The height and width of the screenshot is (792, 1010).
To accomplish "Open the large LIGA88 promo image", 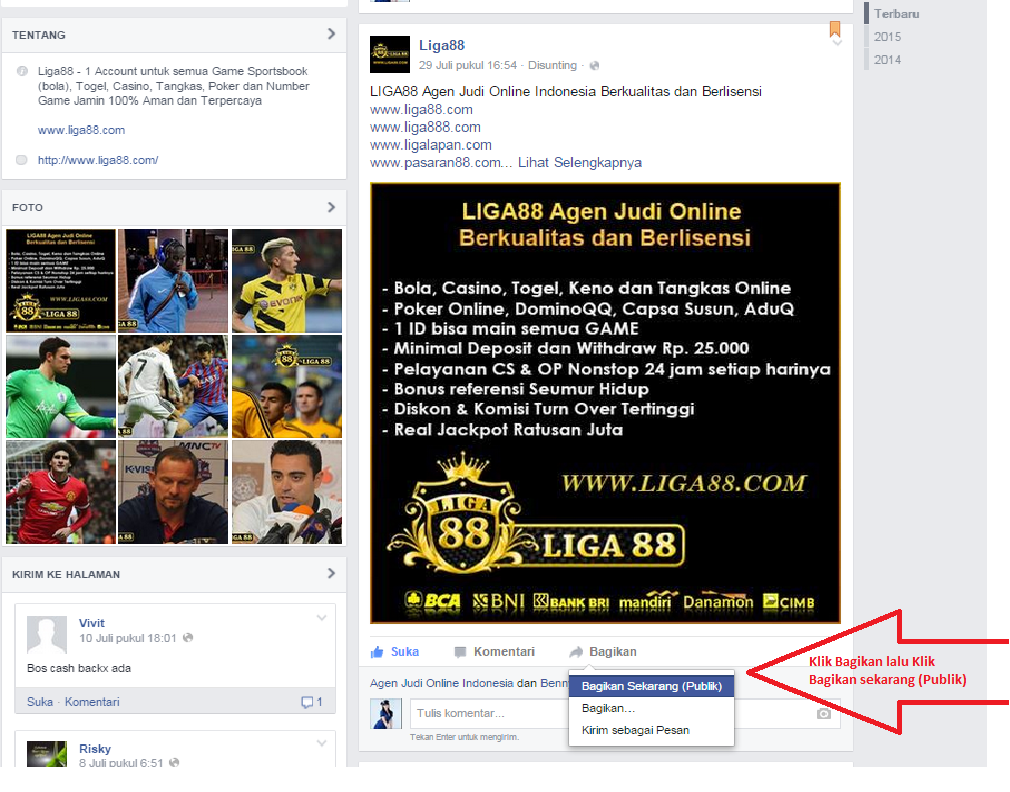I will coord(605,403).
